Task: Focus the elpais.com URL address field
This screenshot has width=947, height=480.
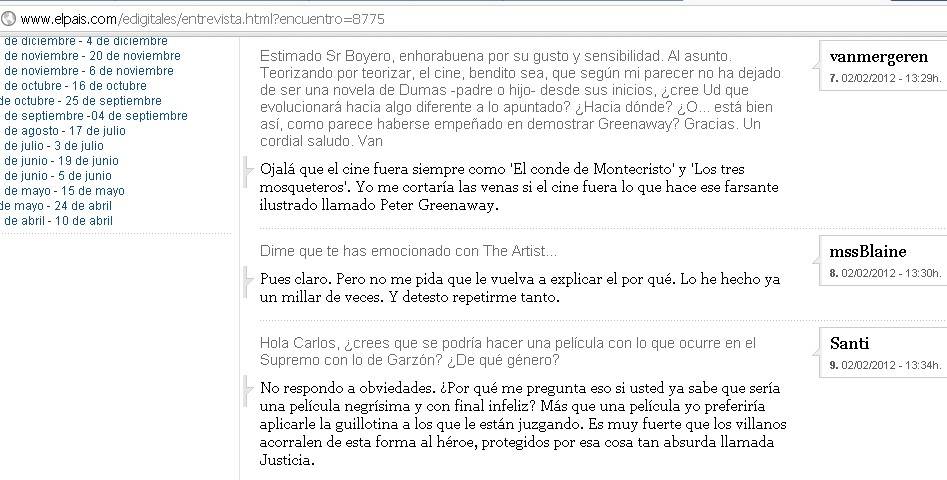Action: (x=471, y=19)
